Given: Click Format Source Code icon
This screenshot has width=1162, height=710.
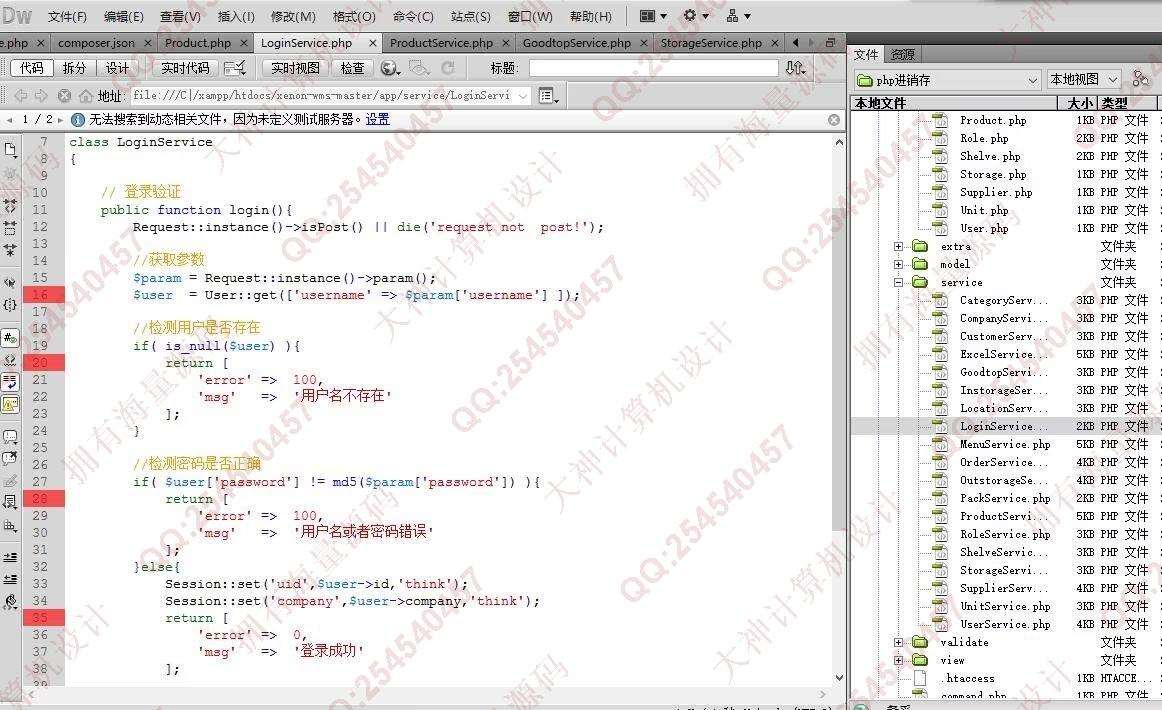Looking at the screenshot, I should click(x=10, y=602).
